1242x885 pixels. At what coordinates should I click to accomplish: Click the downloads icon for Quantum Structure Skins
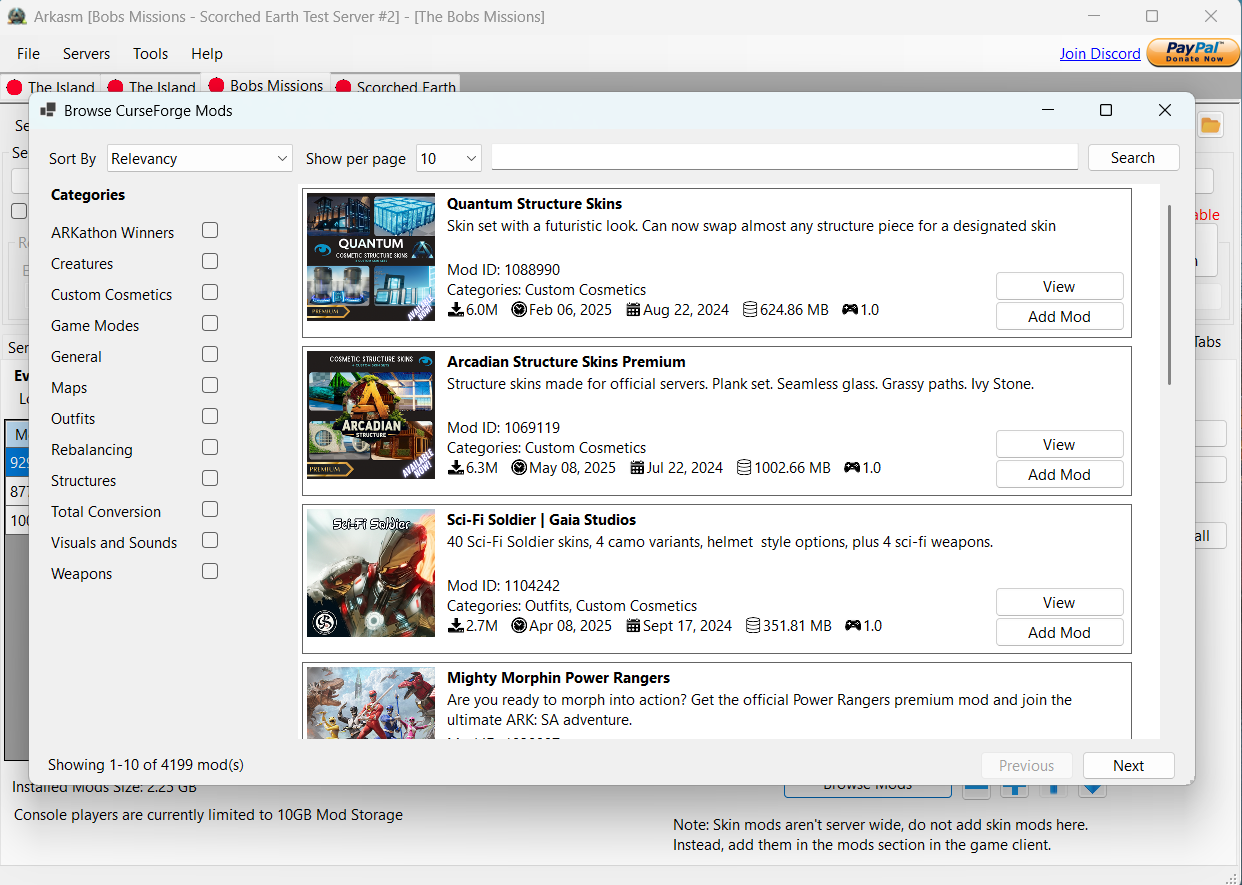(x=456, y=310)
